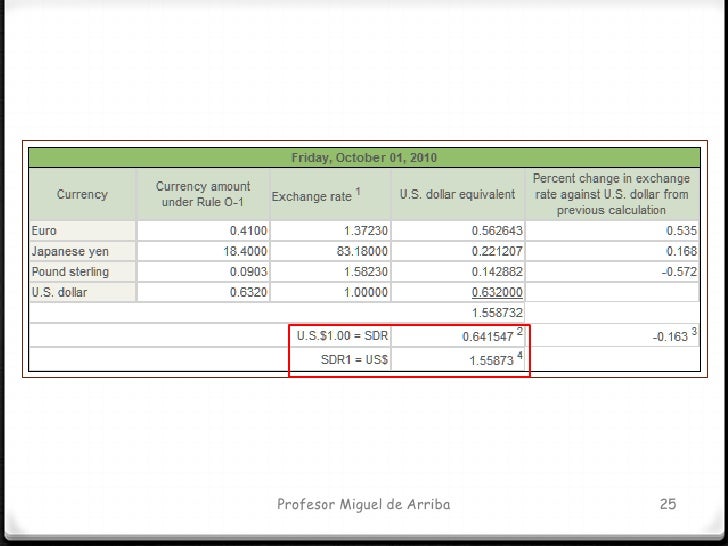Click the 'SDR1 = US$' label
Image resolution: width=728 pixels, height=546 pixels.
click(354, 360)
